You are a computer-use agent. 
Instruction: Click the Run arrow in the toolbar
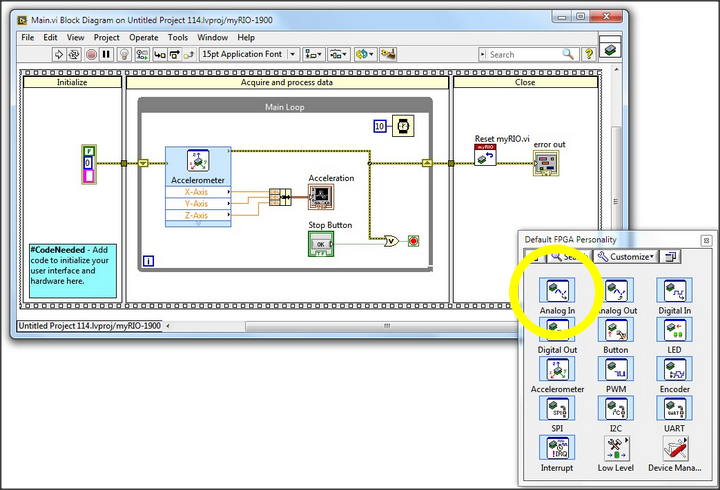tap(58, 55)
